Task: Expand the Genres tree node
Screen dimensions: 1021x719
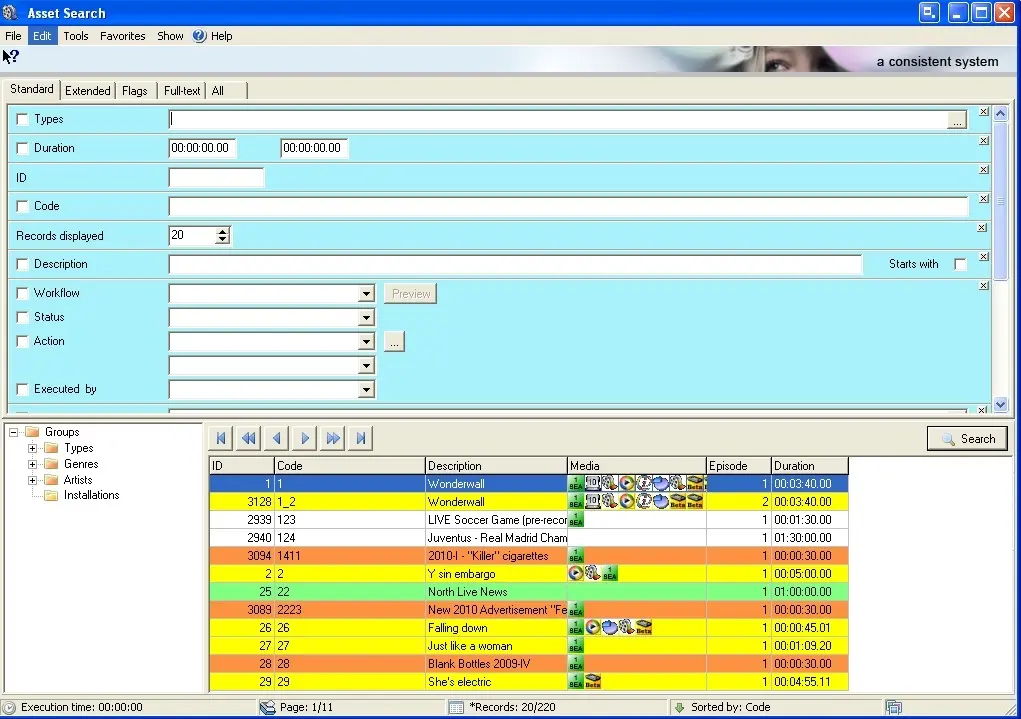Action: [32, 464]
